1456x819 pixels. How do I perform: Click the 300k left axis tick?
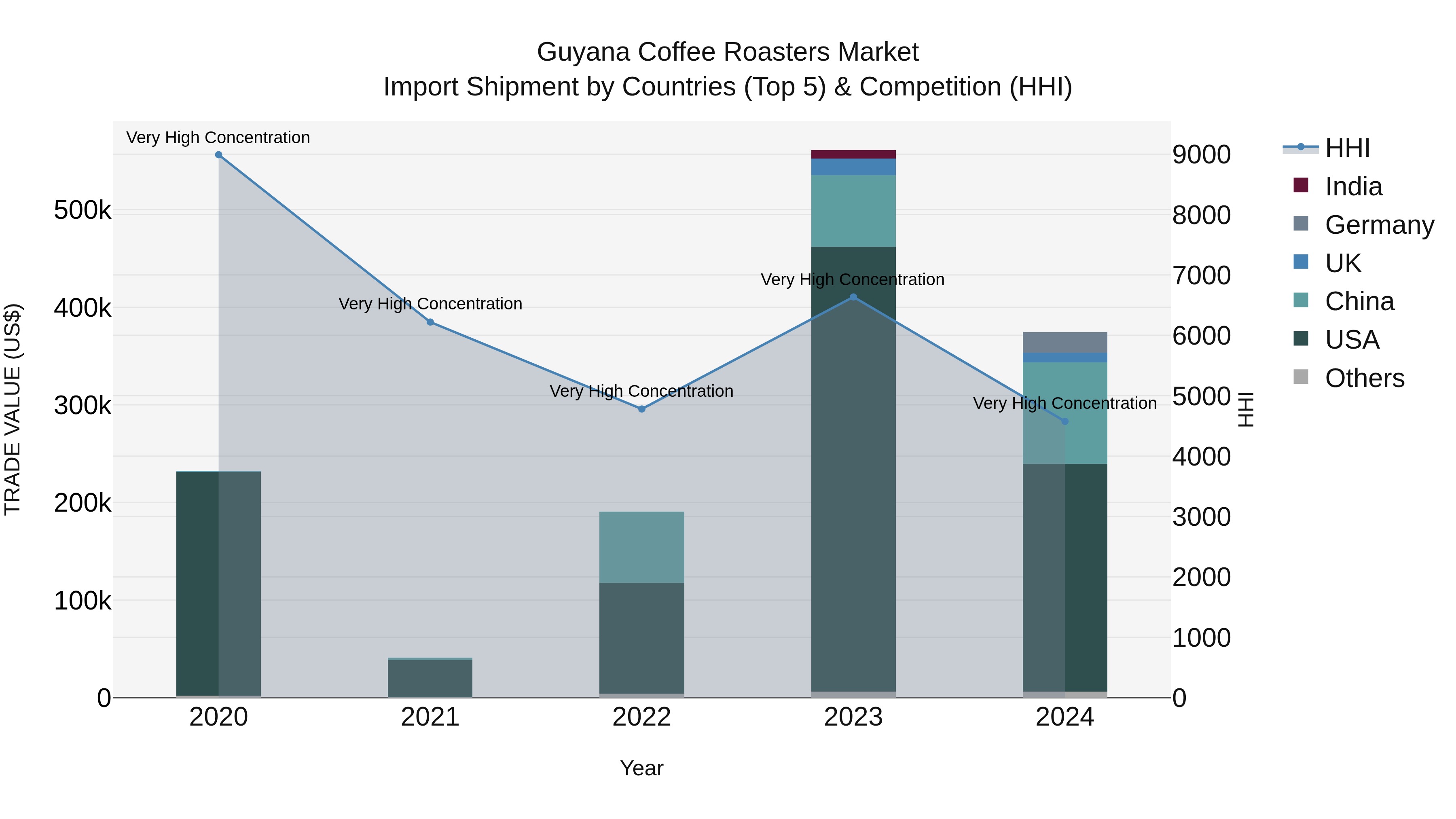[x=83, y=406]
